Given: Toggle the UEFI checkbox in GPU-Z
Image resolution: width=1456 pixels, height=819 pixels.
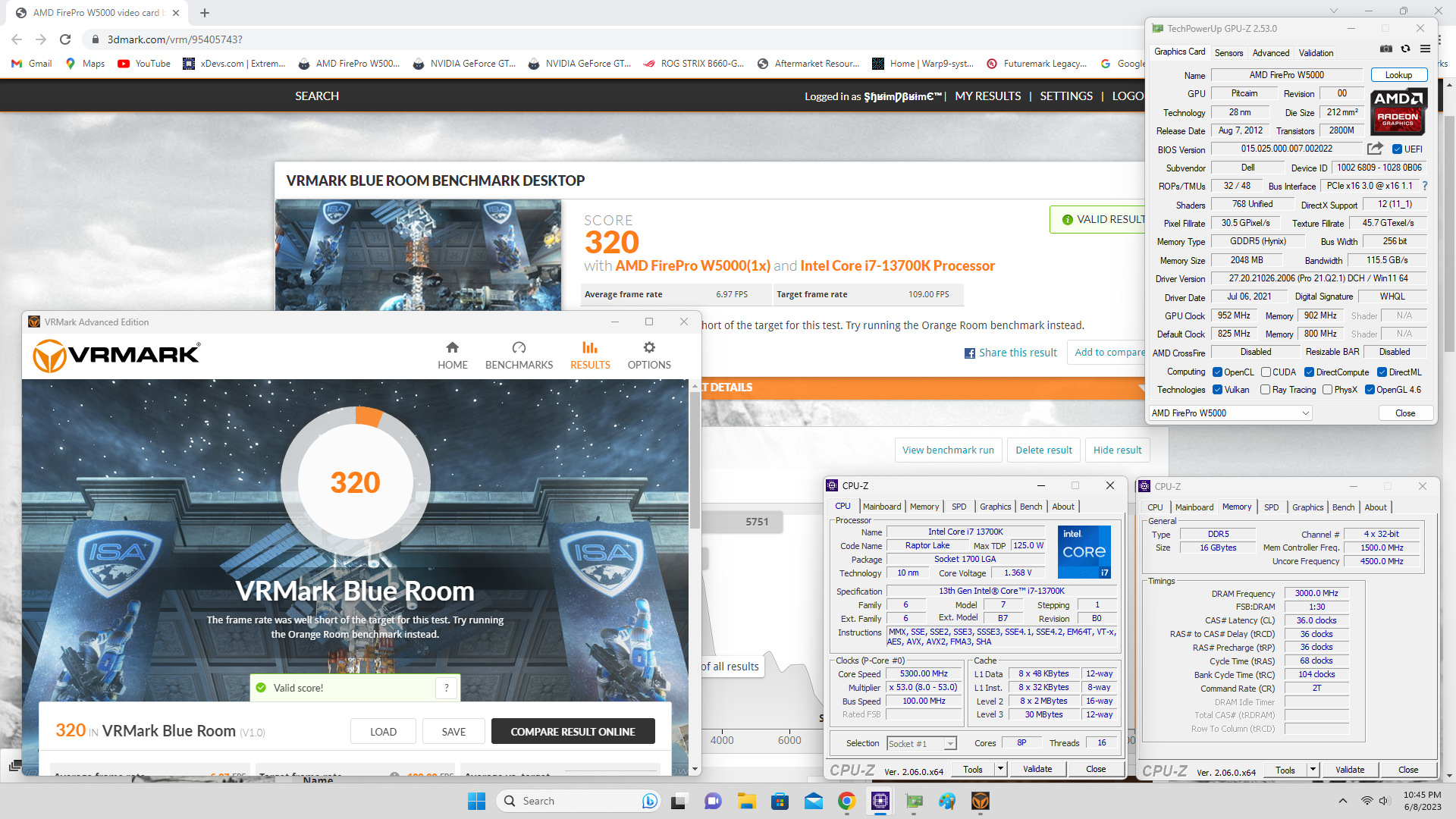Looking at the screenshot, I should pyautogui.click(x=1397, y=149).
